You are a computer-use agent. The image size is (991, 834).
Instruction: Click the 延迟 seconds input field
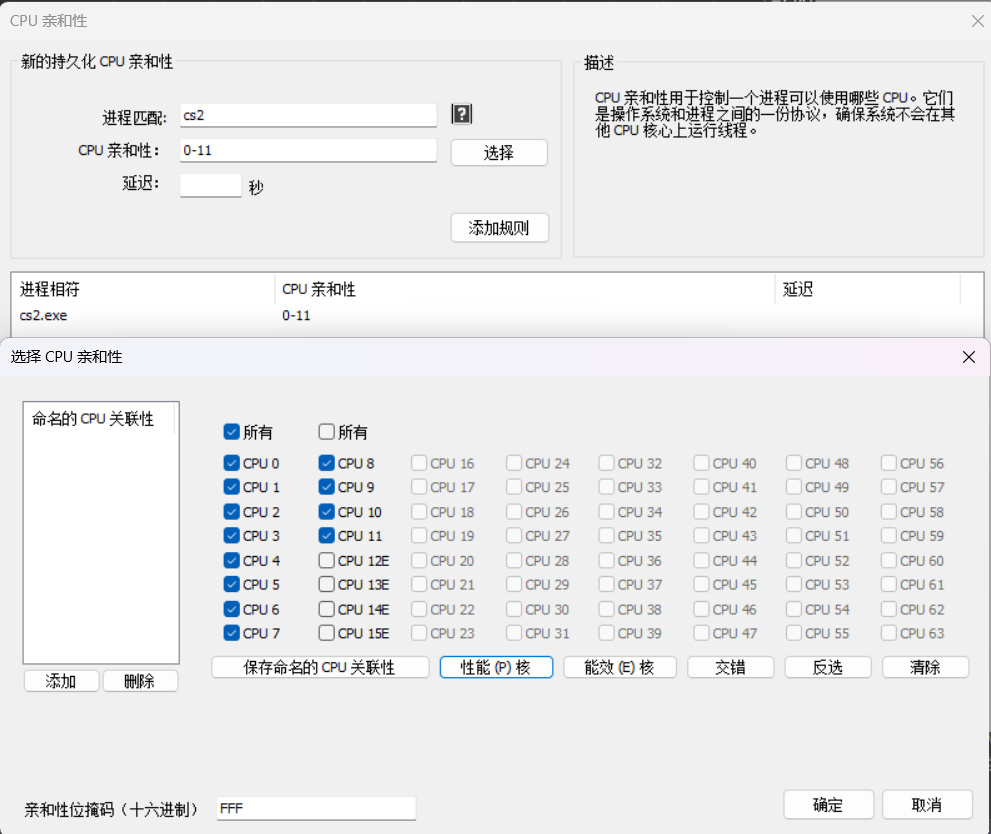[x=210, y=185]
